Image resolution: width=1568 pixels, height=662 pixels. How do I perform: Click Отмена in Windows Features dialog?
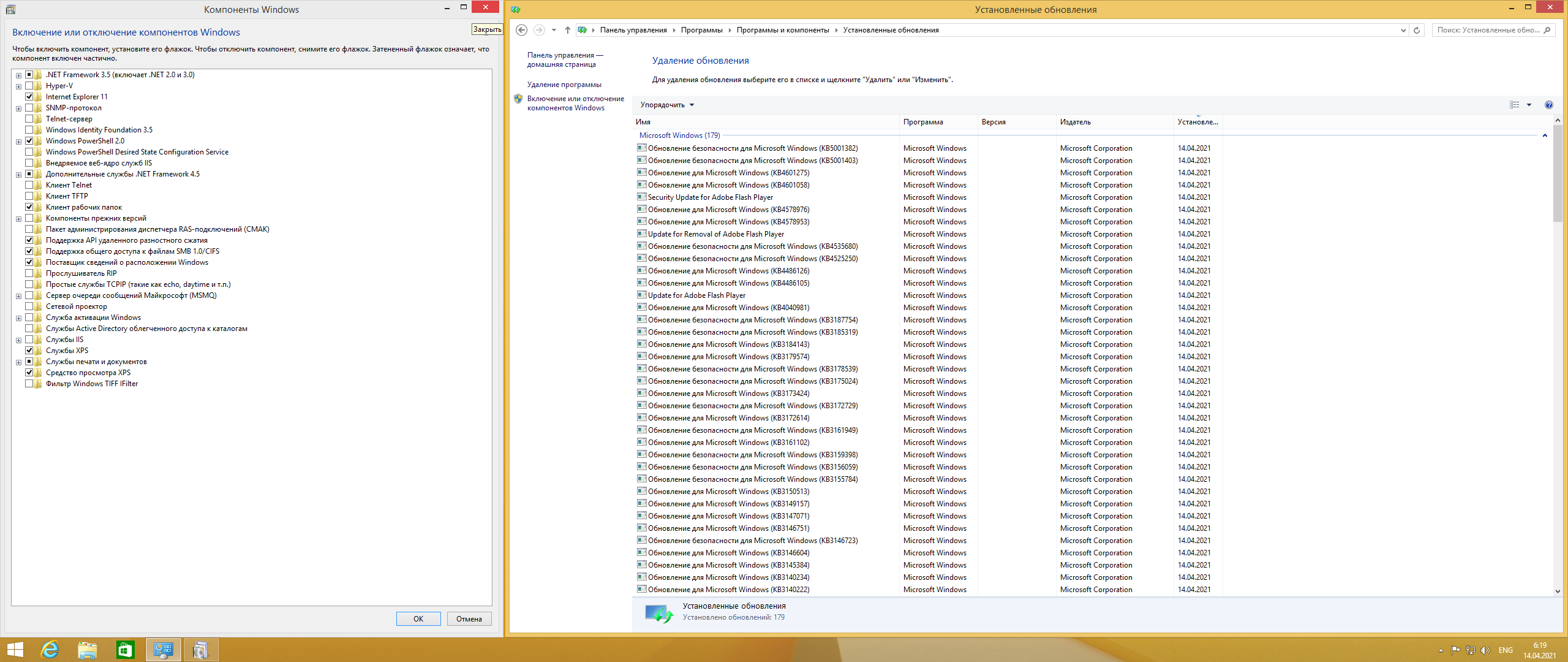[x=469, y=618]
